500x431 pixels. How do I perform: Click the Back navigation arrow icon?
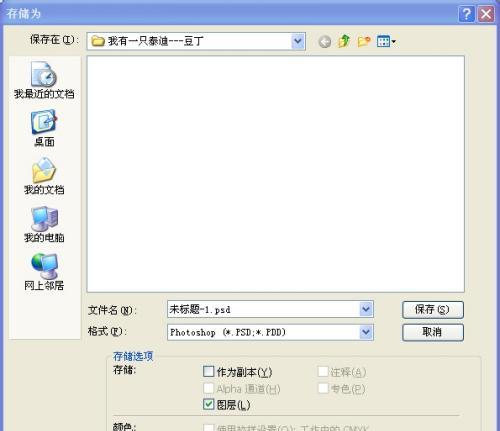pyautogui.click(x=324, y=42)
